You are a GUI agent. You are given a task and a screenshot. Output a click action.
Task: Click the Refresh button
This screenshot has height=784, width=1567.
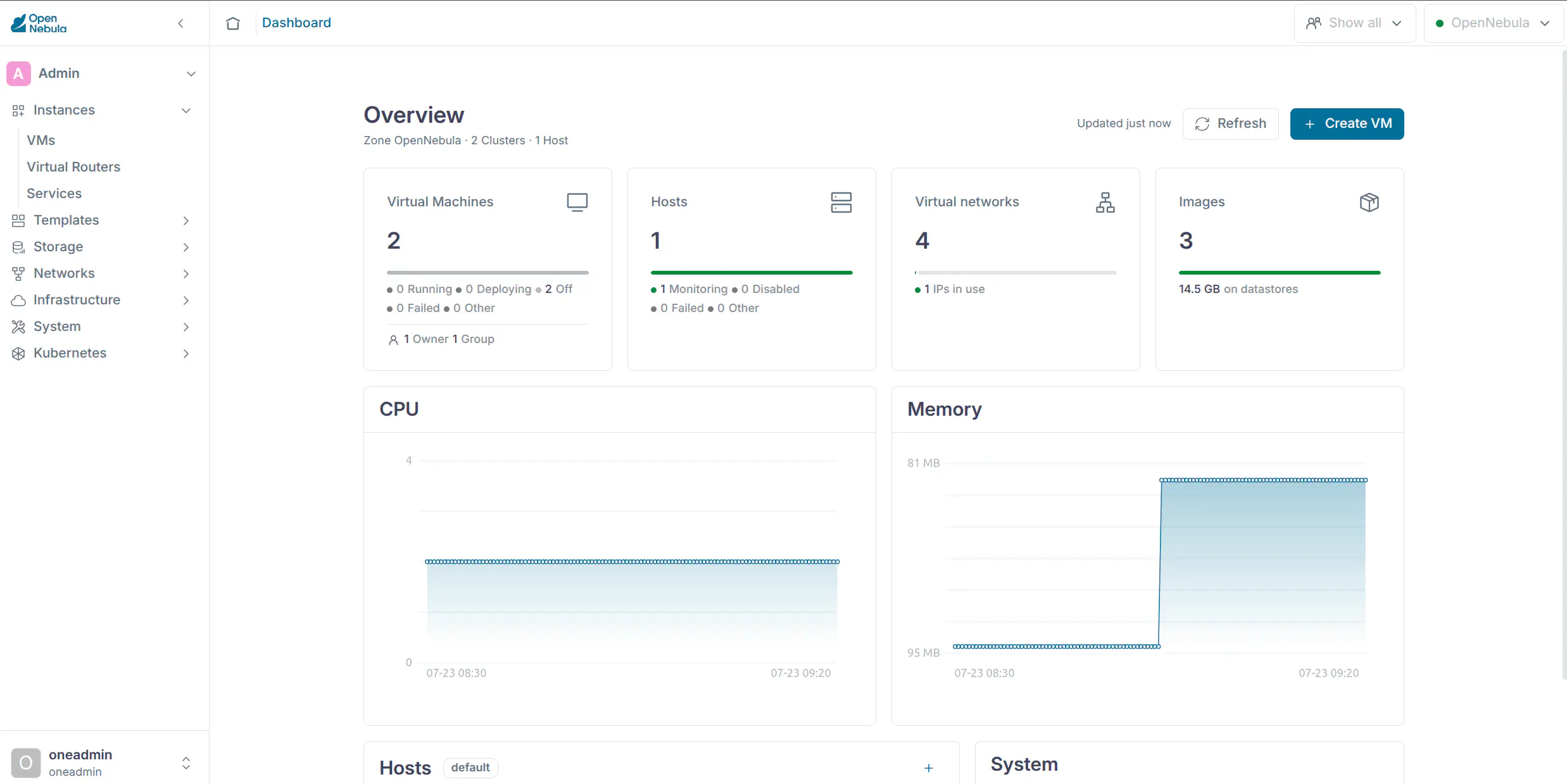pyautogui.click(x=1231, y=124)
